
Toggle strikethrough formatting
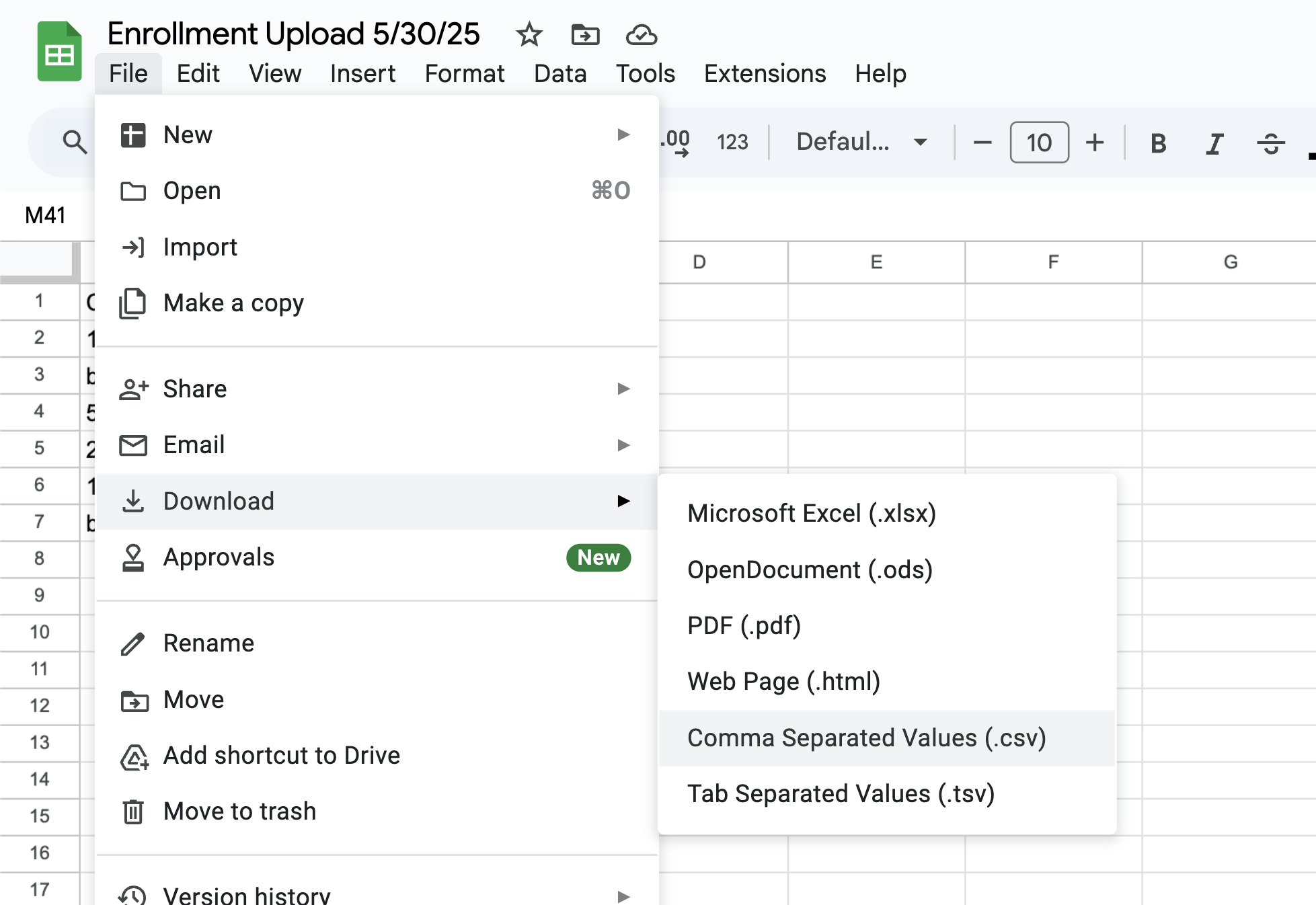[x=1271, y=143]
